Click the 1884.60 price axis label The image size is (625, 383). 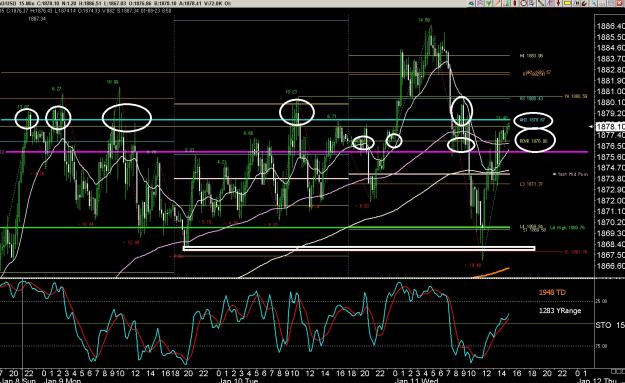click(x=610, y=48)
